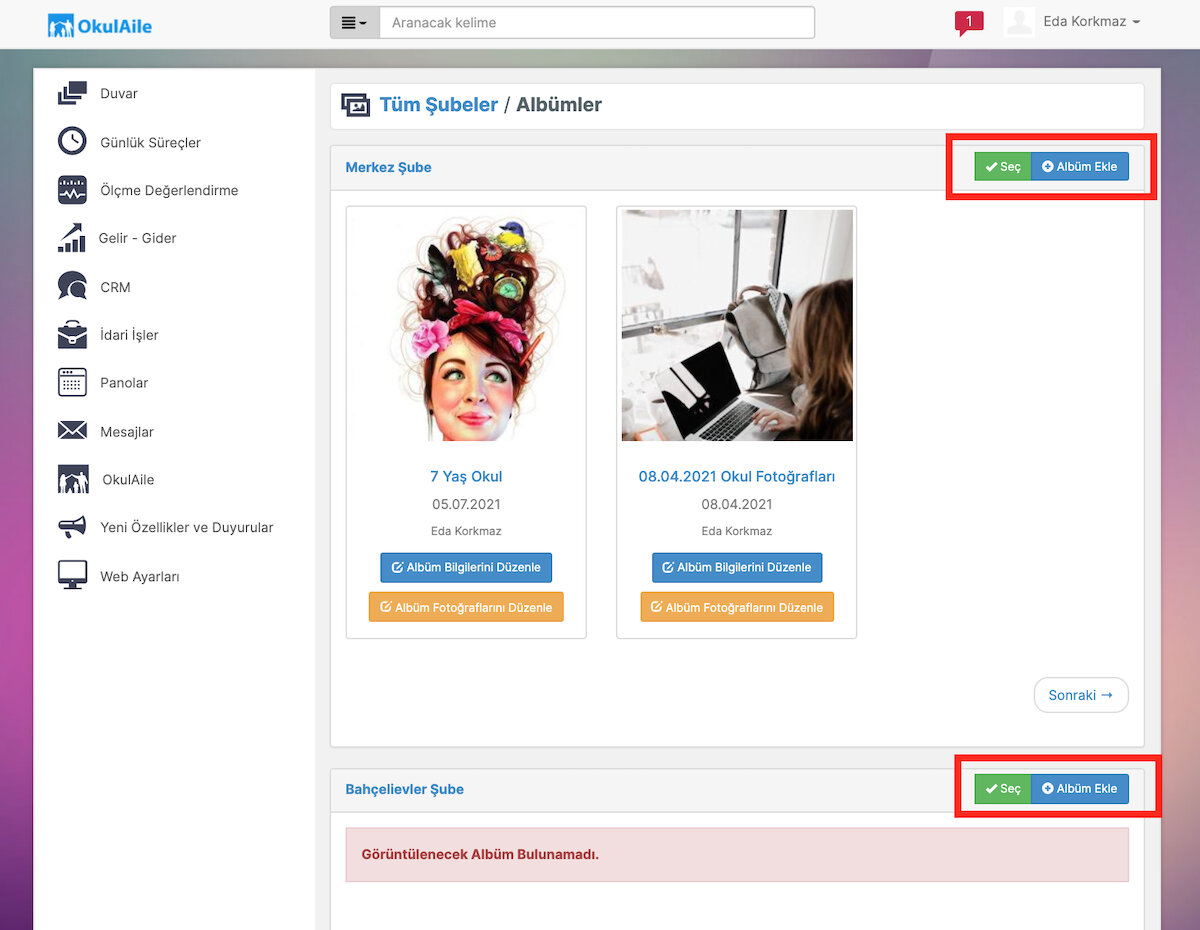The image size is (1200, 930).
Task: Edit album info for 7 Yaş Okul
Action: (466, 567)
